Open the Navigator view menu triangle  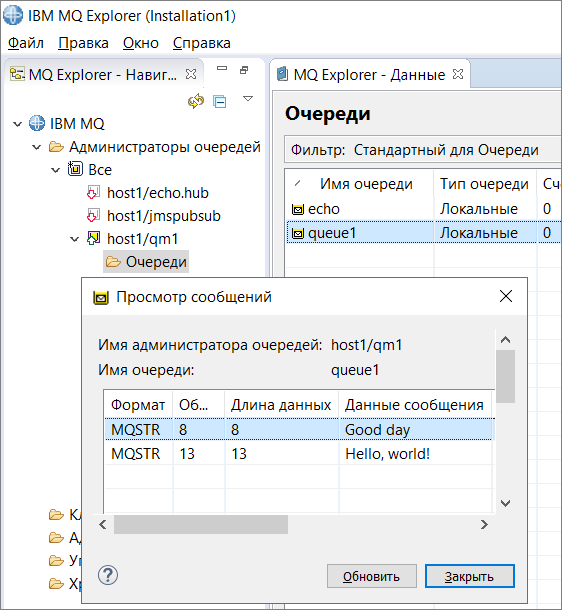(248, 99)
